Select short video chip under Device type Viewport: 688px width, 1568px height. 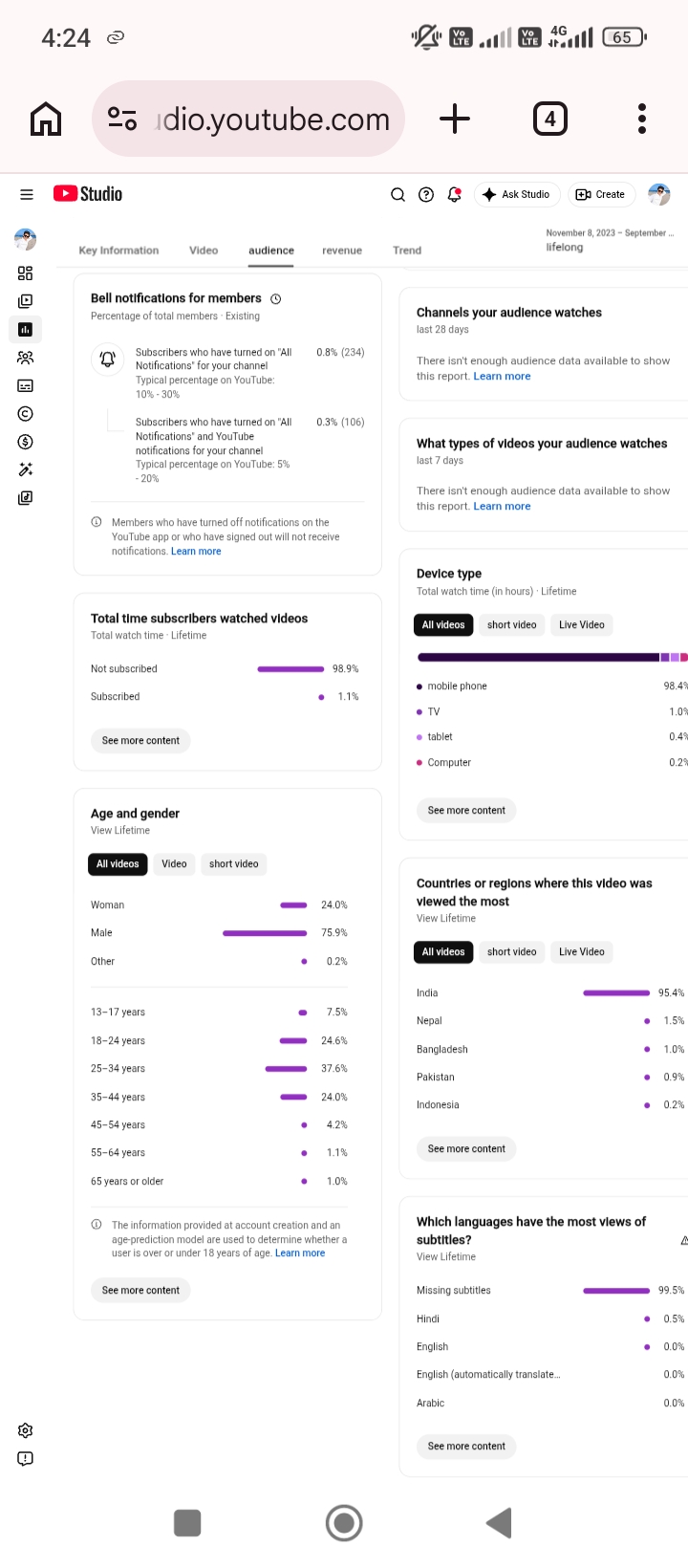coord(512,625)
